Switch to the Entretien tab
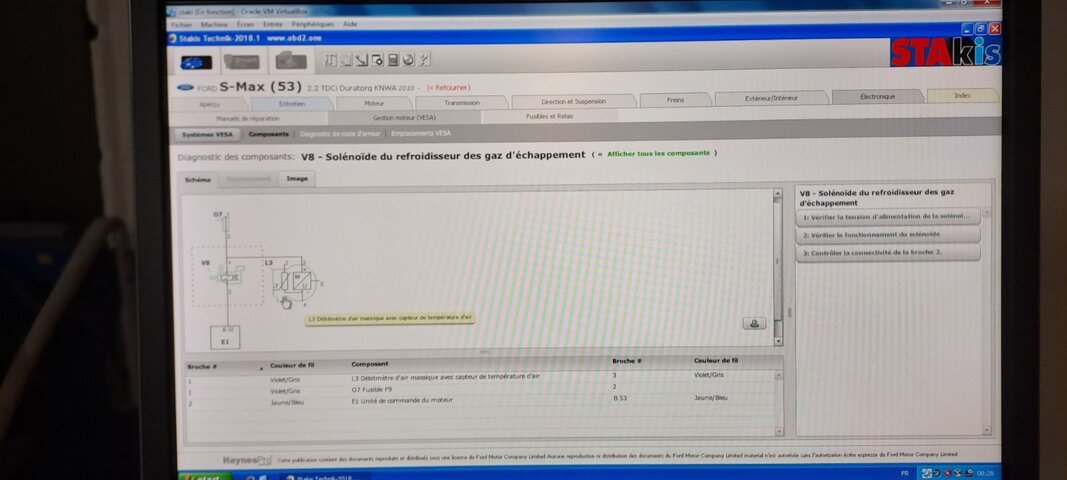Image resolution: width=1067 pixels, height=480 pixels. [292, 103]
